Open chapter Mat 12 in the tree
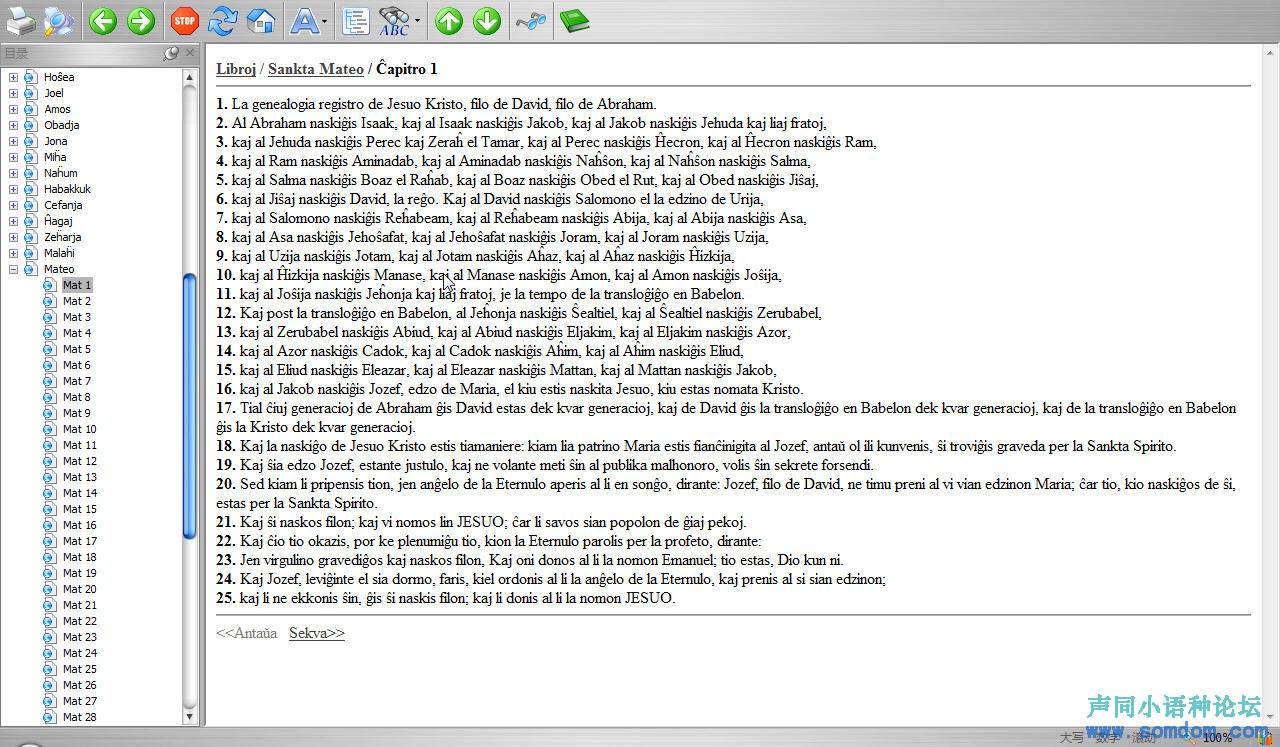The image size is (1280, 747). point(80,461)
